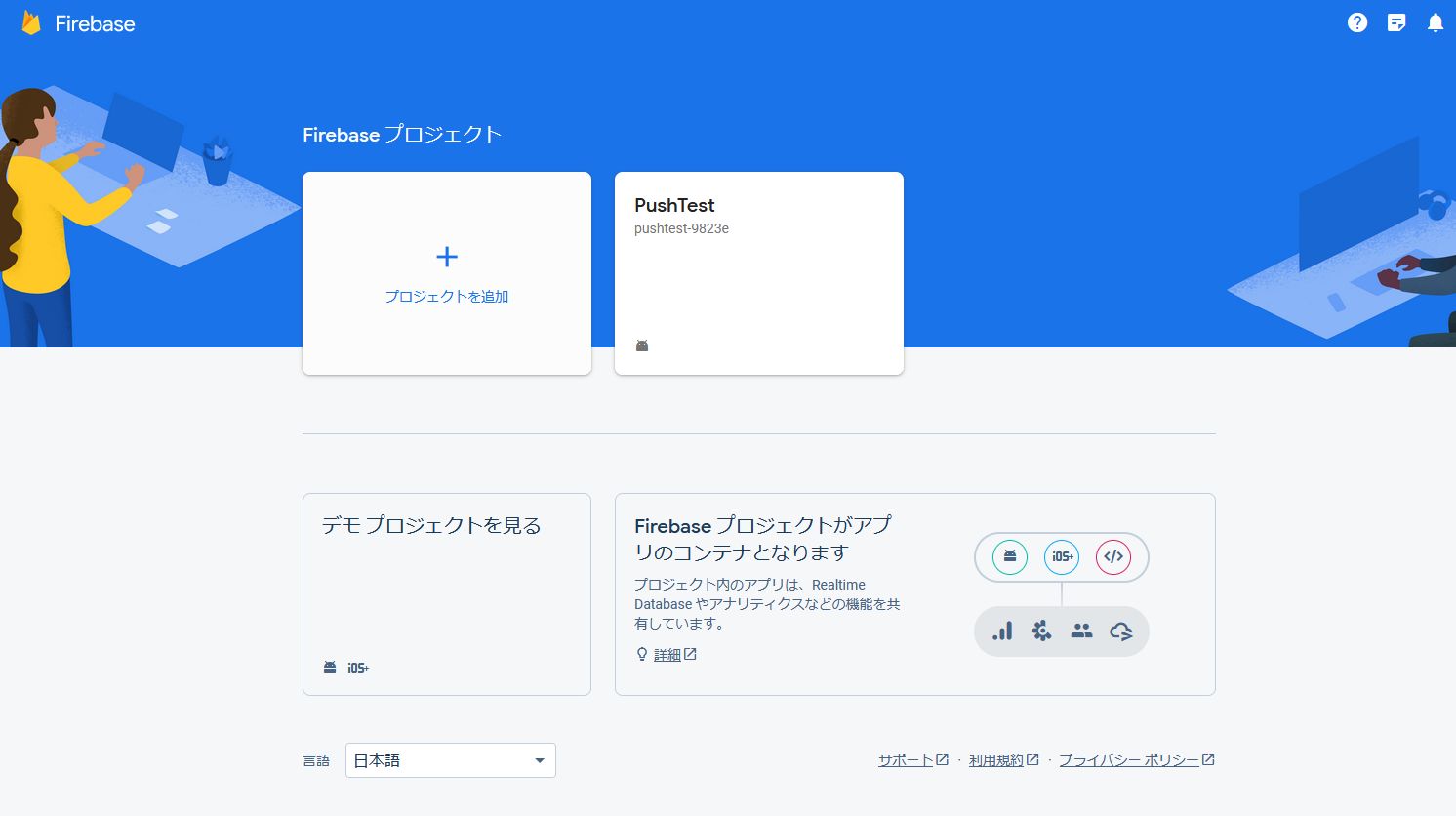Image resolution: width=1456 pixels, height=816 pixels.
Task: Click the users people icon
Action: pos(1081,632)
